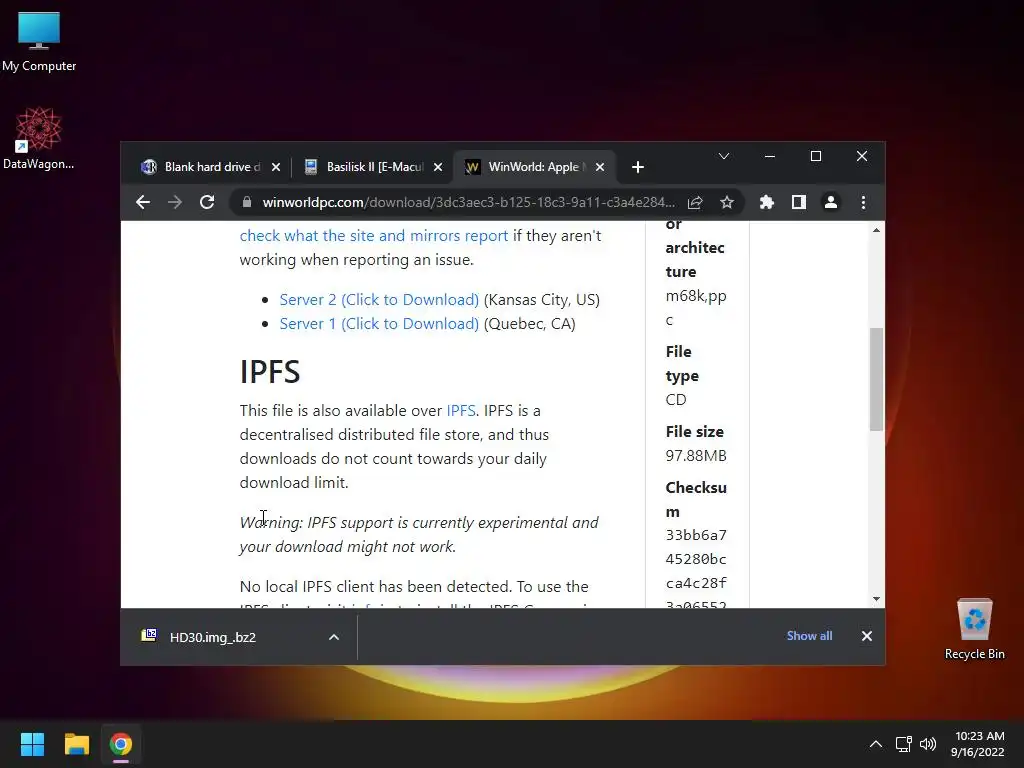Click the File type value CD
1024x768 pixels.
(x=676, y=400)
